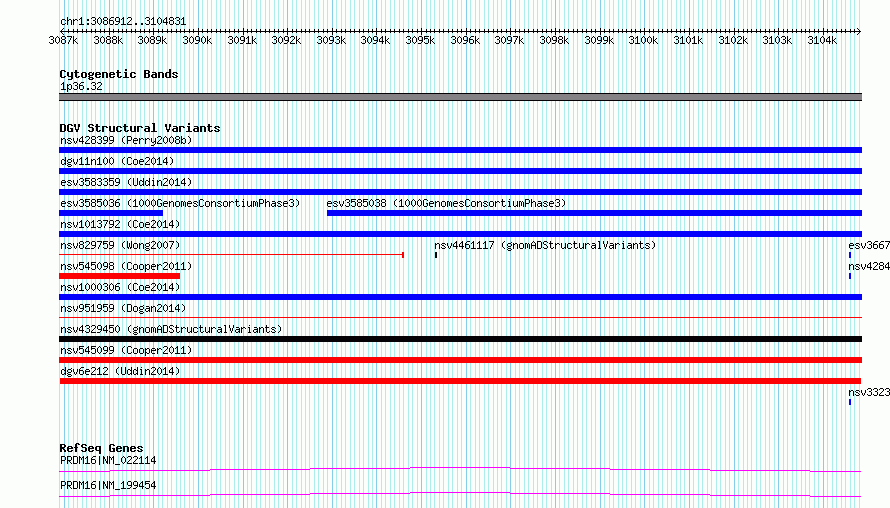The image size is (890, 508).
Task: Open variant nsv951959 (Dogan2014) label
Action: click(123, 308)
